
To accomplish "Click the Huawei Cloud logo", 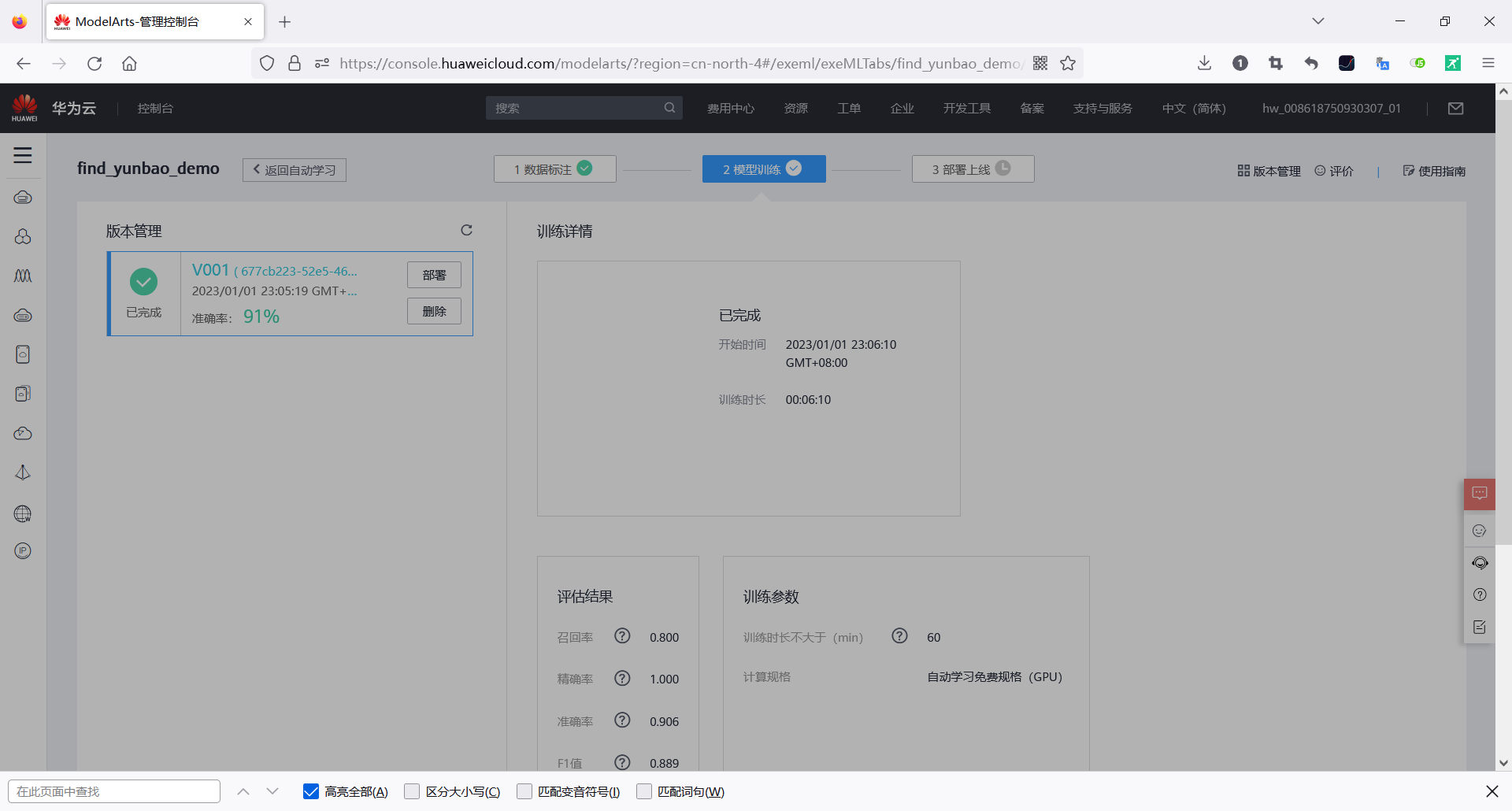I will point(24,108).
